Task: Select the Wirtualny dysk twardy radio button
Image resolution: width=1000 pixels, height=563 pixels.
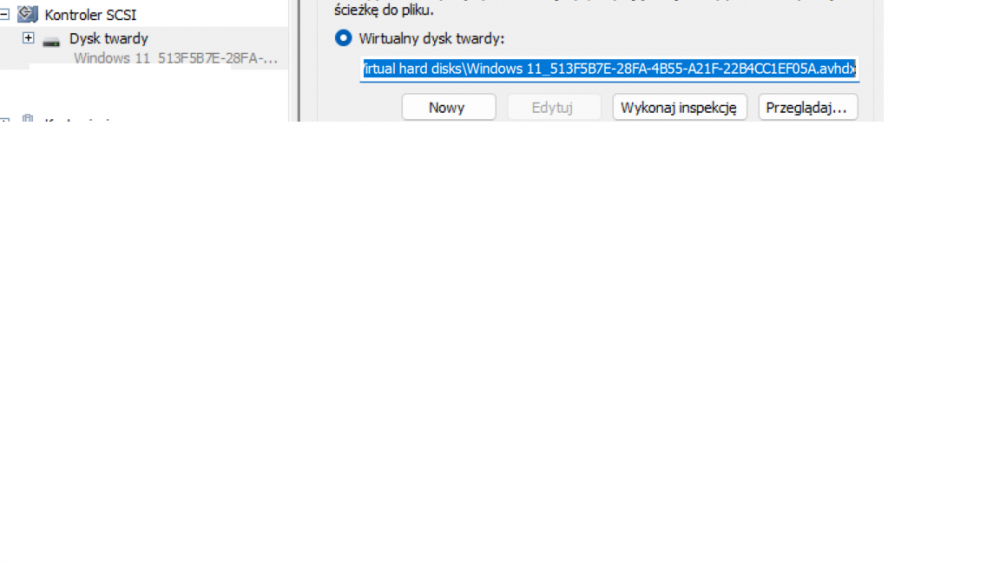Action: tap(343, 38)
